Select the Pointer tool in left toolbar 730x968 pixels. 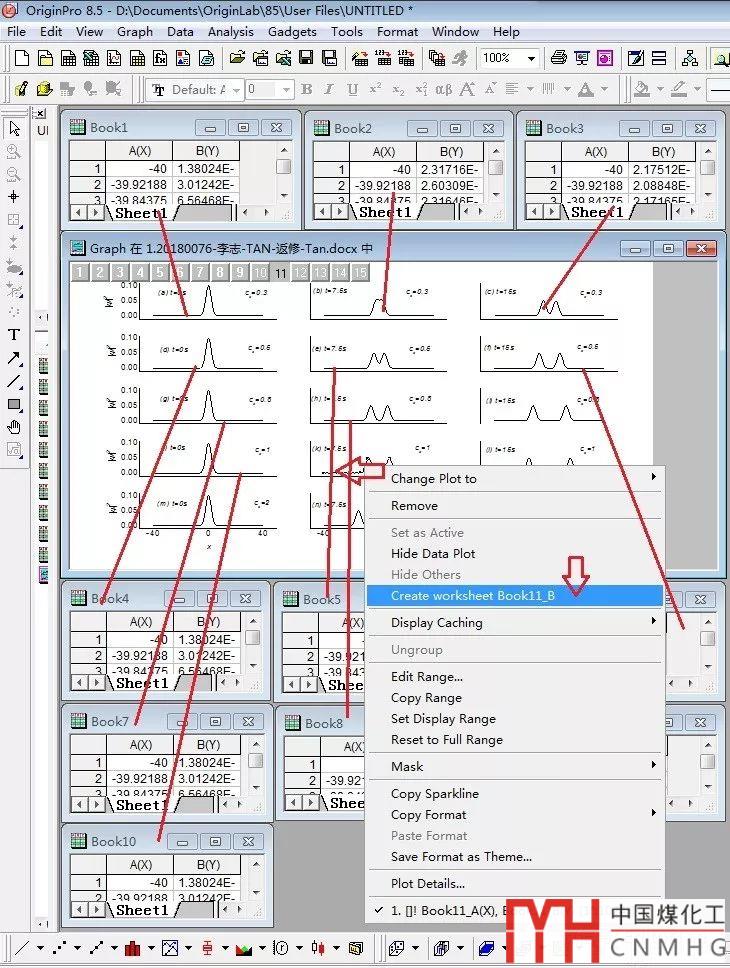point(14,129)
